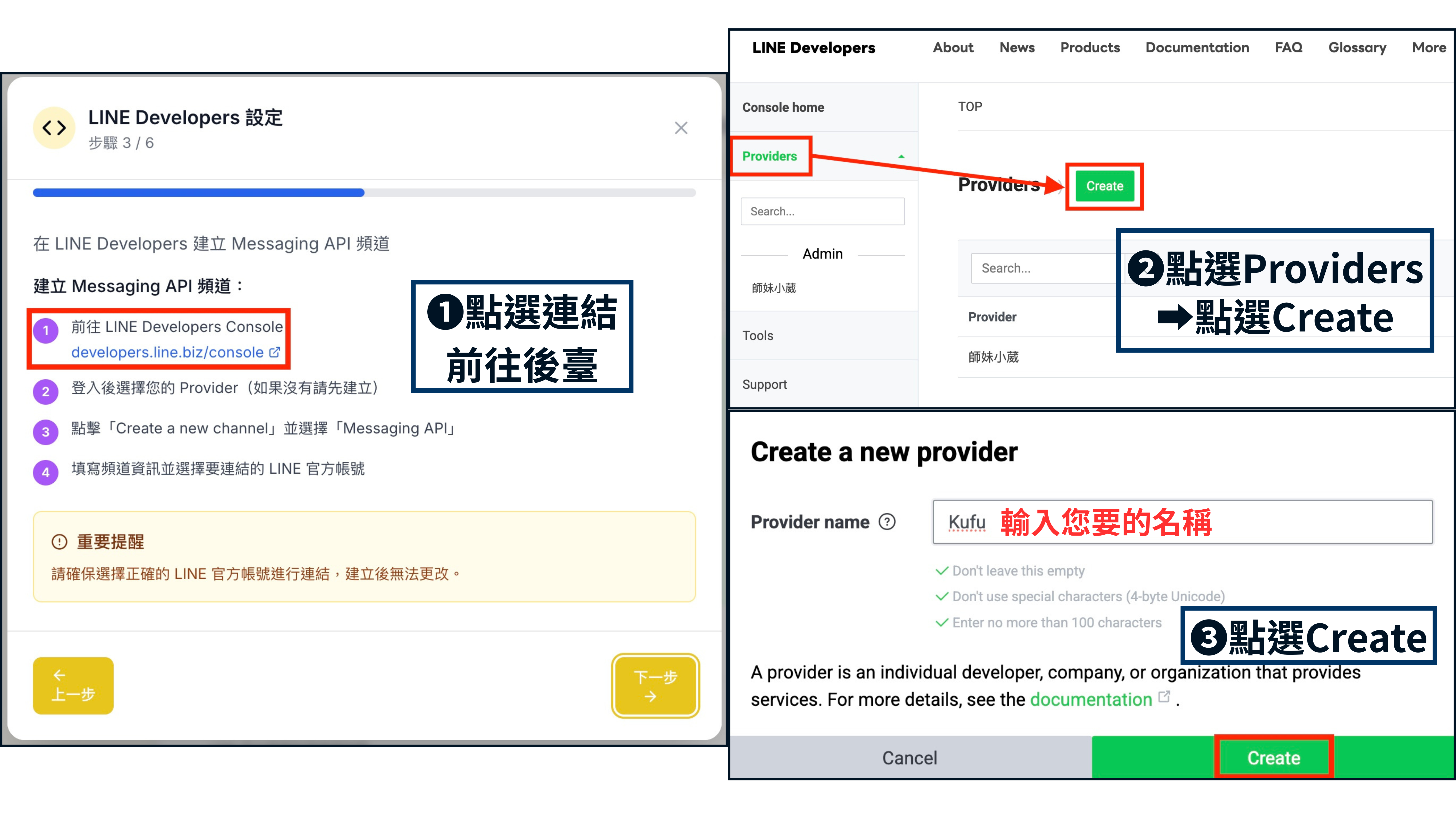Click the external link icon after documentation
Screen dimensions: 1456x819
1164,697
